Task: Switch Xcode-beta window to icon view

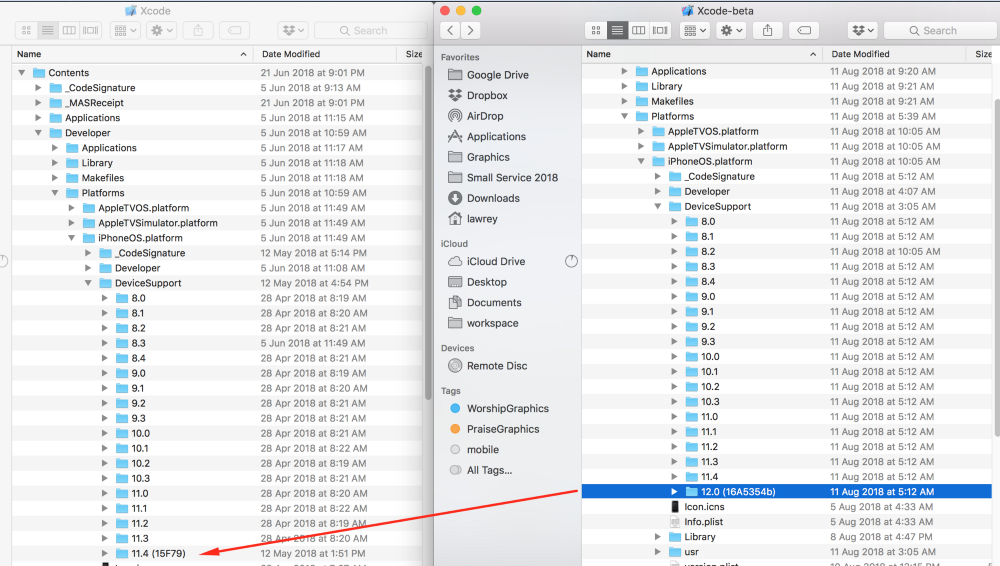Action: point(596,30)
